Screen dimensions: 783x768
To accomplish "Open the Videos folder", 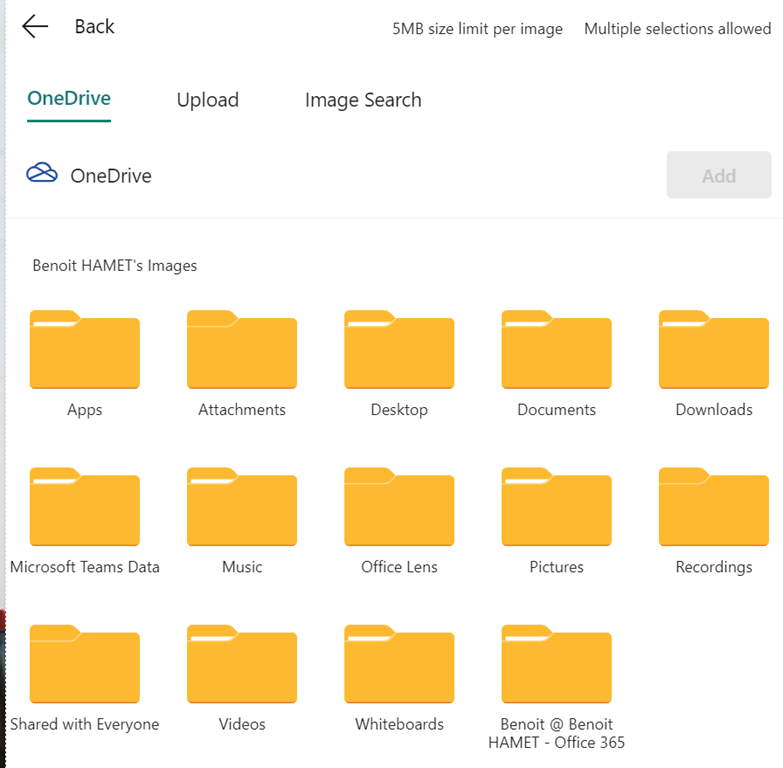I will [242, 664].
